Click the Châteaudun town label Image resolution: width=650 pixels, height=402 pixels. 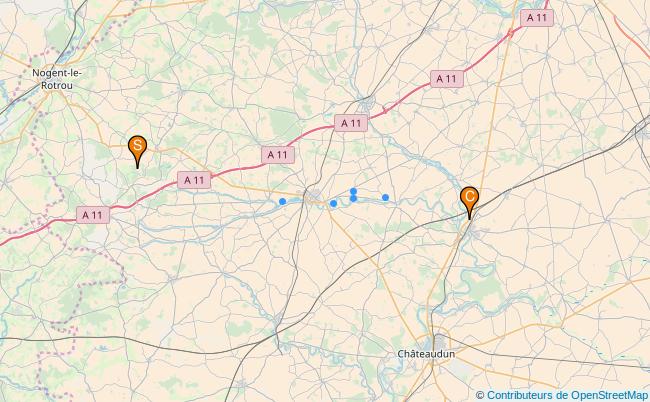click(426, 354)
